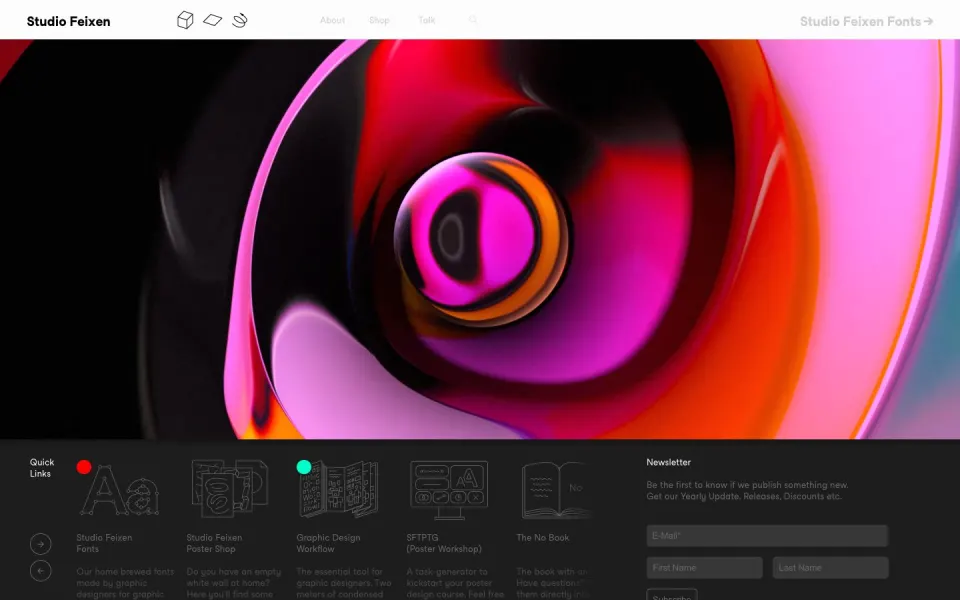Screen dimensions: 960x600
Task: Click the Subscribe button
Action: point(672,594)
